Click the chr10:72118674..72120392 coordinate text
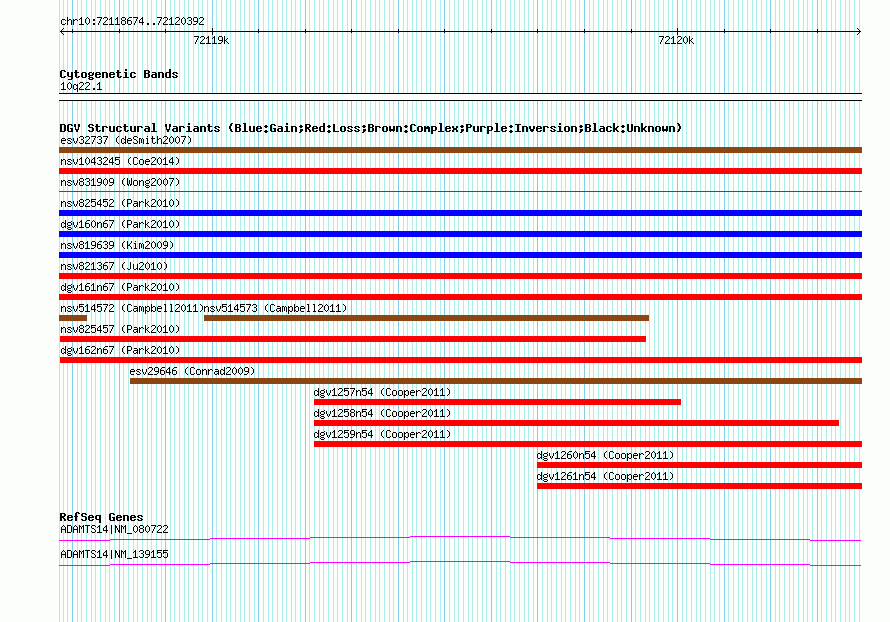Screen dimensions: 890x622 coord(132,21)
